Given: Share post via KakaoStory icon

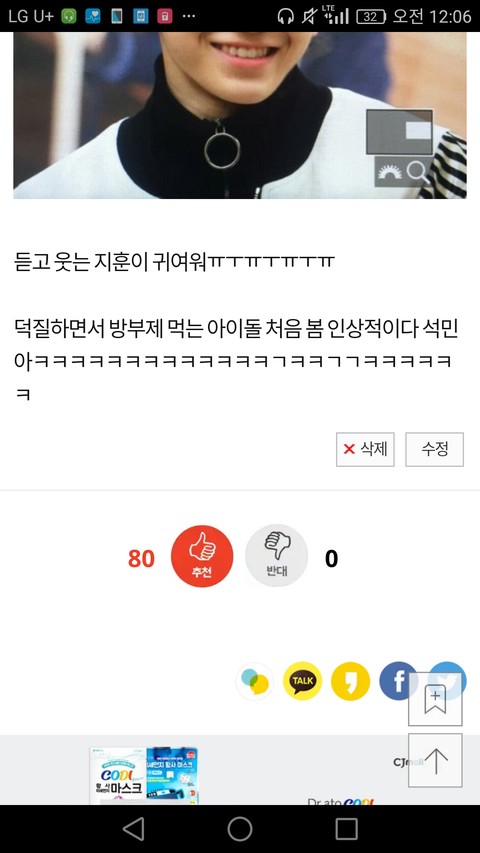Looking at the screenshot, I should pos(350,681).
